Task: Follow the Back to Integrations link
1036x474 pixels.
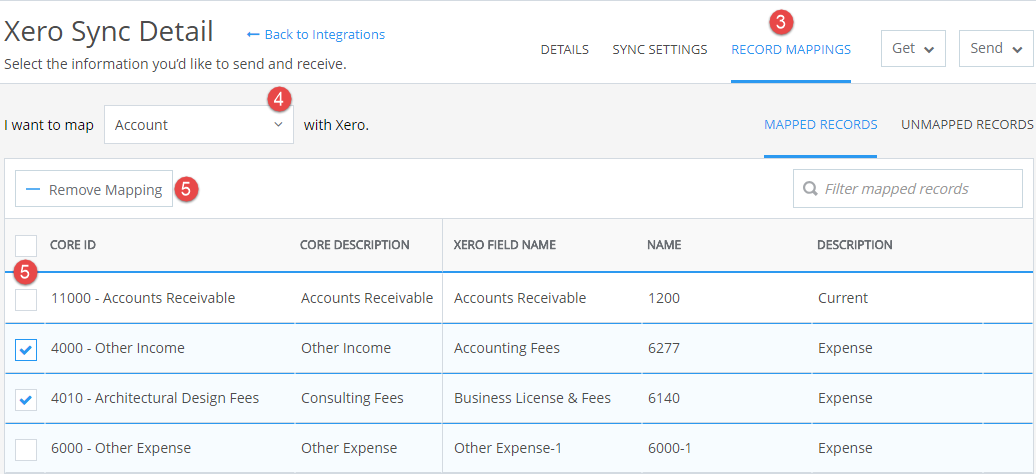Action: click(x=324, y=34)
